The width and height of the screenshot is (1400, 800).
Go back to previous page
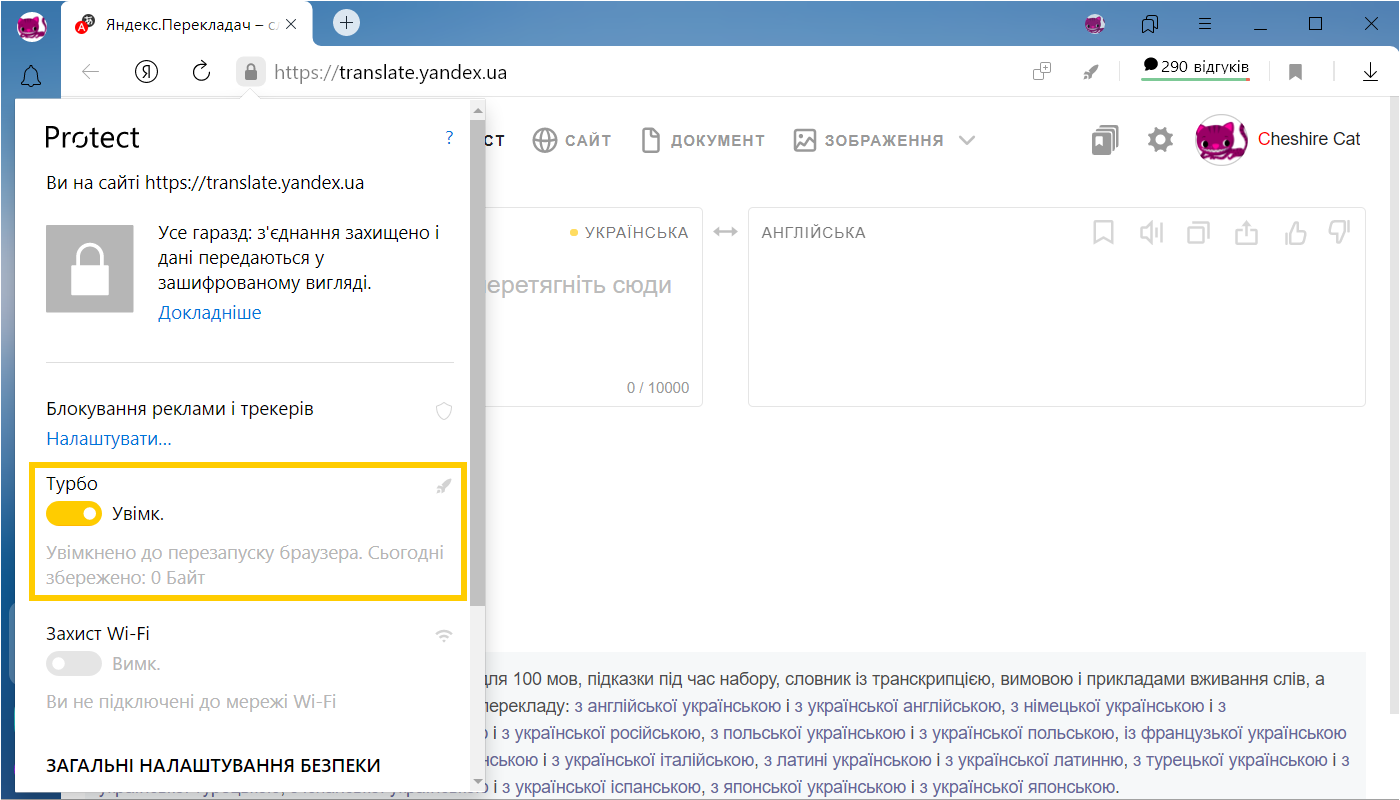coord(91,72)
